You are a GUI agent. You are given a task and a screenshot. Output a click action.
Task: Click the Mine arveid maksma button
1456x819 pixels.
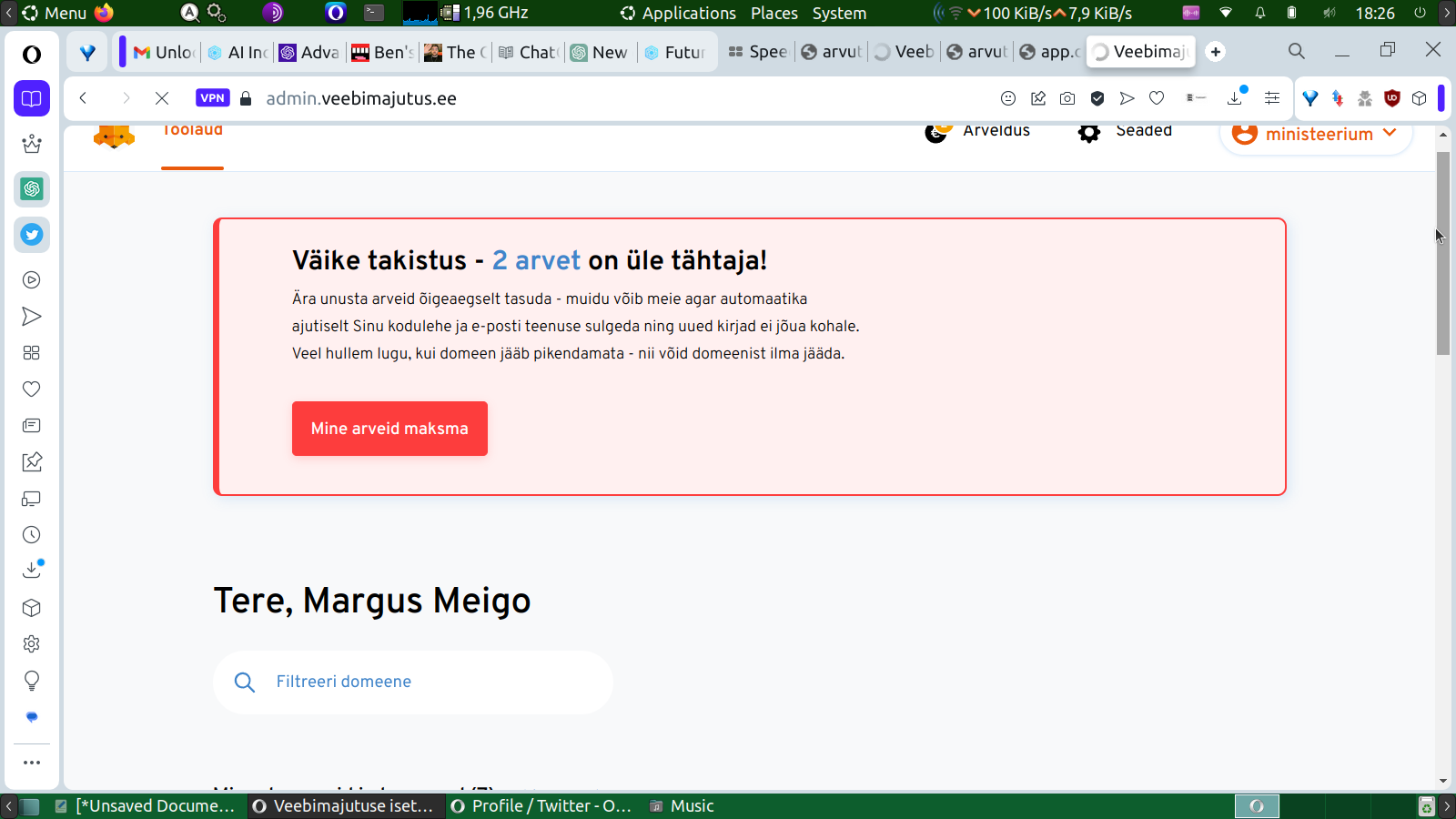(389, 429)
